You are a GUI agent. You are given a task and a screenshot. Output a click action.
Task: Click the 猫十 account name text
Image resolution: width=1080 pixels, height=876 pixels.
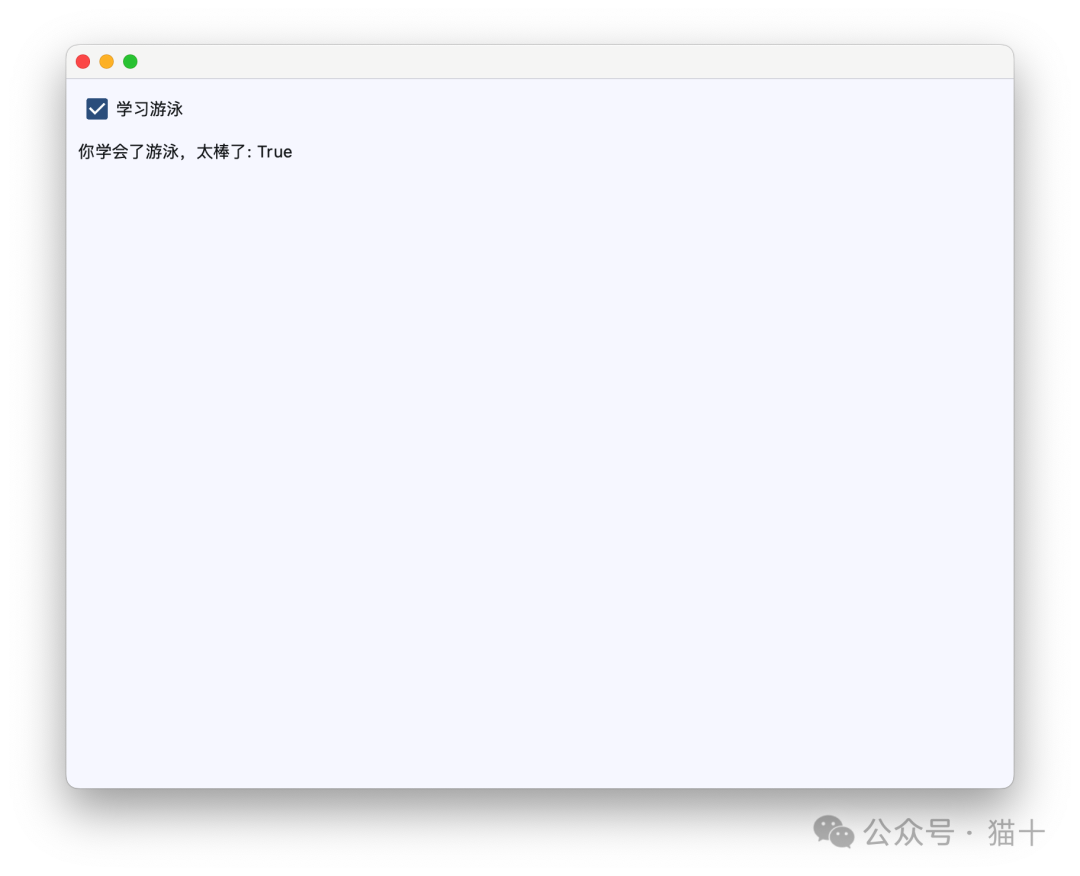tap(1012, 831)
